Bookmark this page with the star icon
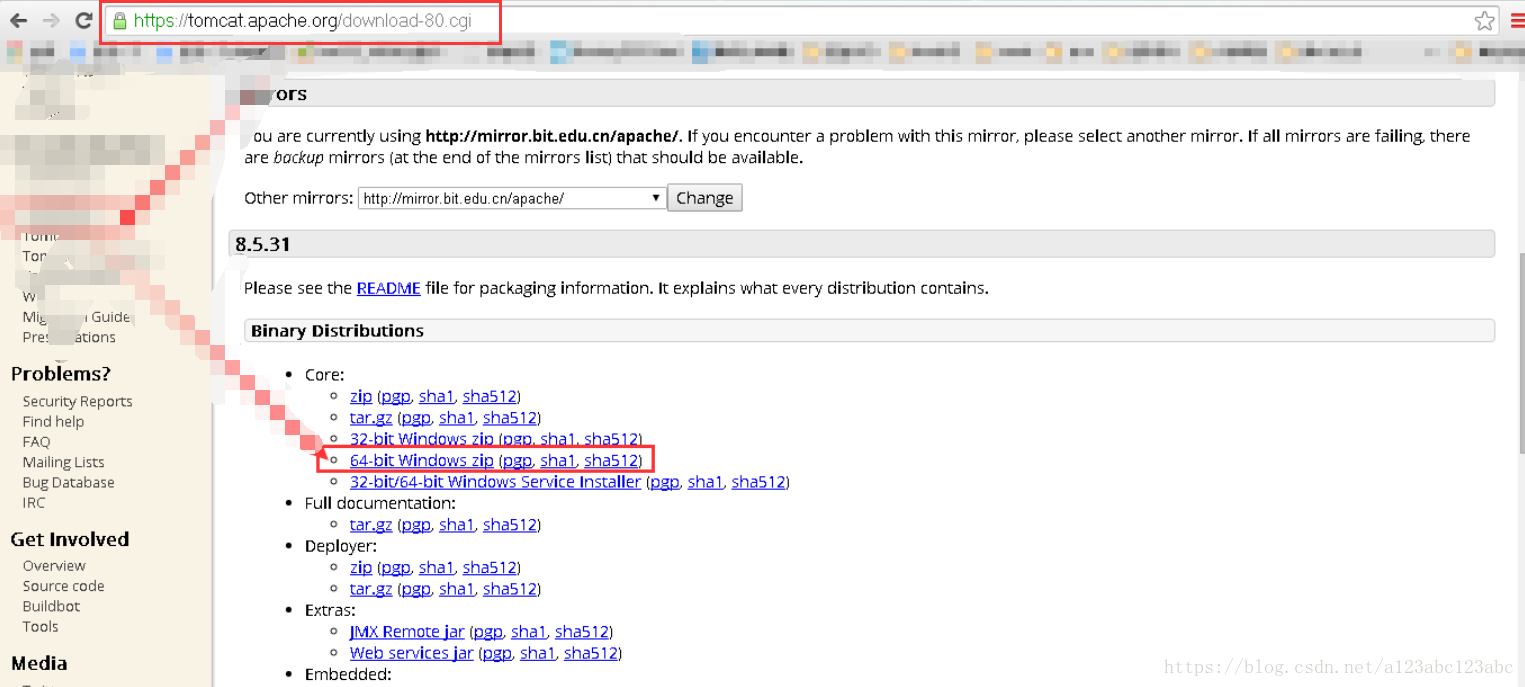This screenshot has height=687, width=1525. point(1484,20)
